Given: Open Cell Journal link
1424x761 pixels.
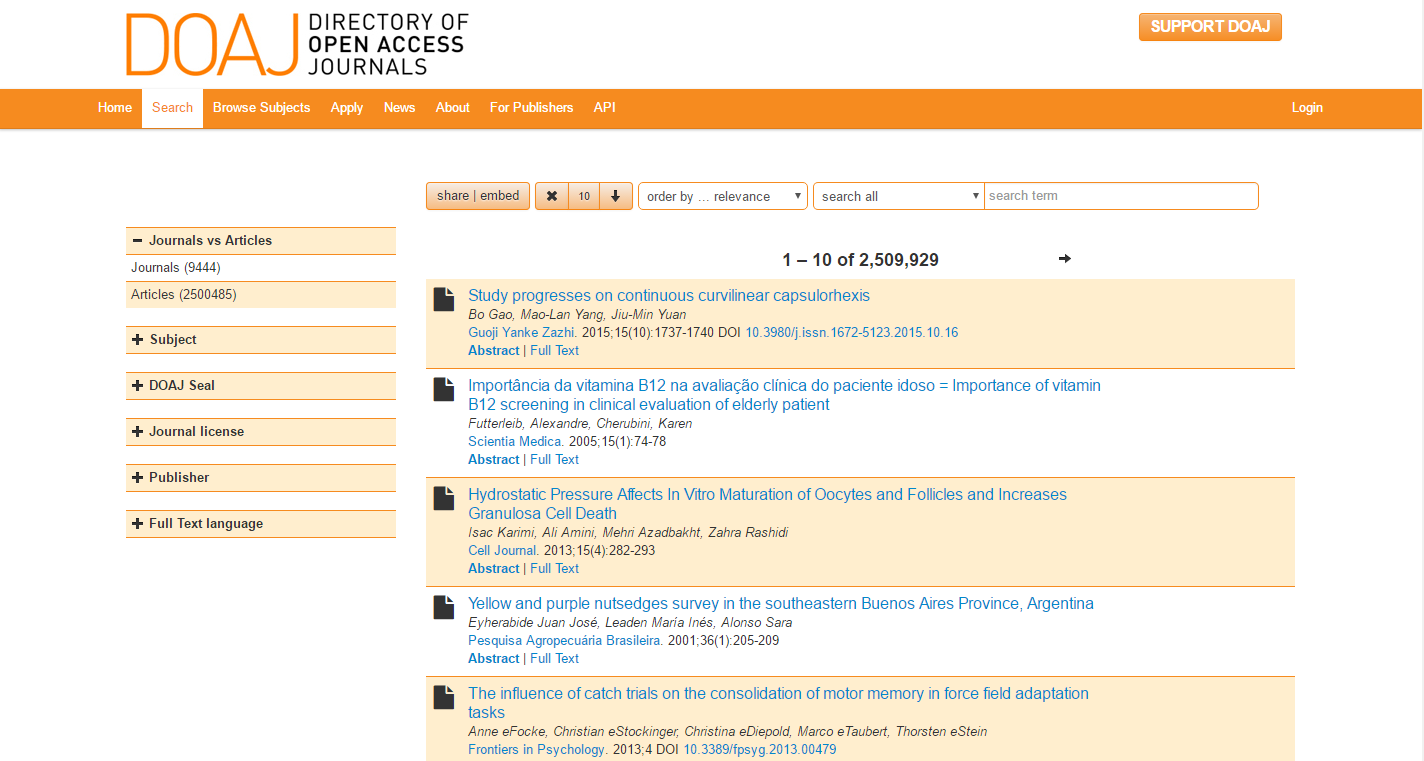Looking at the screenshot, I should click(504, 551).
